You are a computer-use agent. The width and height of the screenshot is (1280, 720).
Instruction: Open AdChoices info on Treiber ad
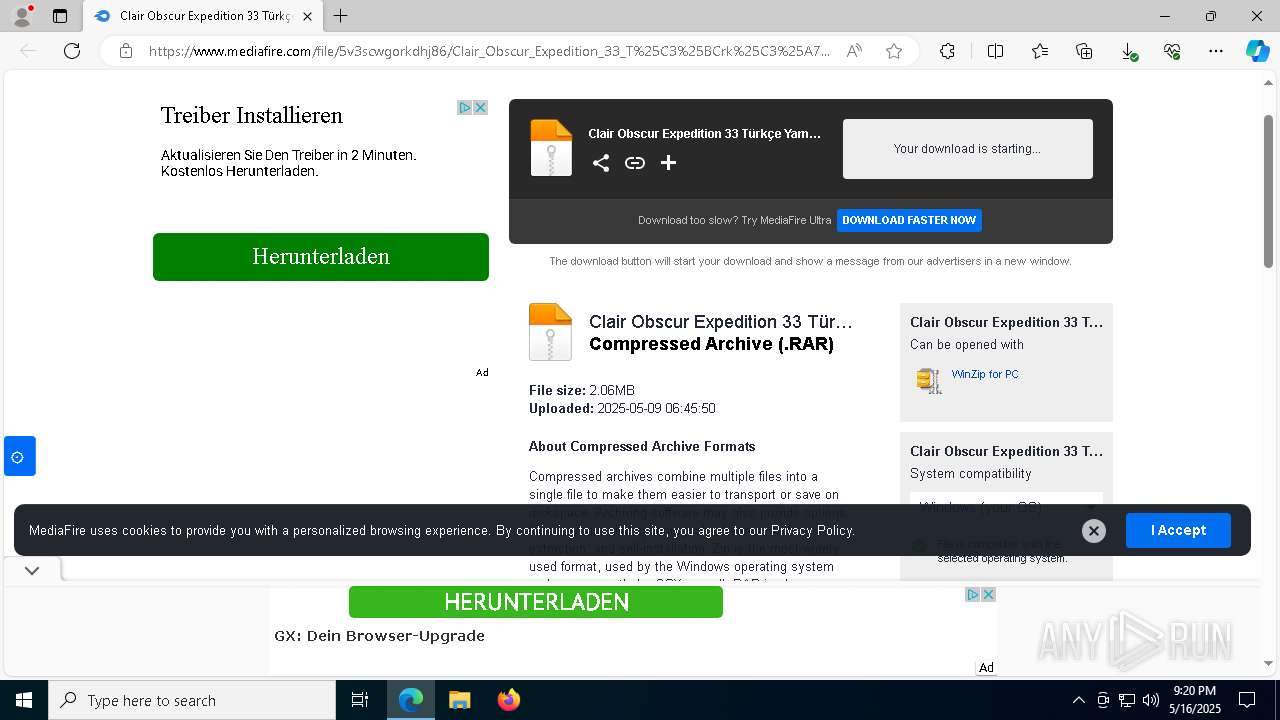click(x=465, y=107)
